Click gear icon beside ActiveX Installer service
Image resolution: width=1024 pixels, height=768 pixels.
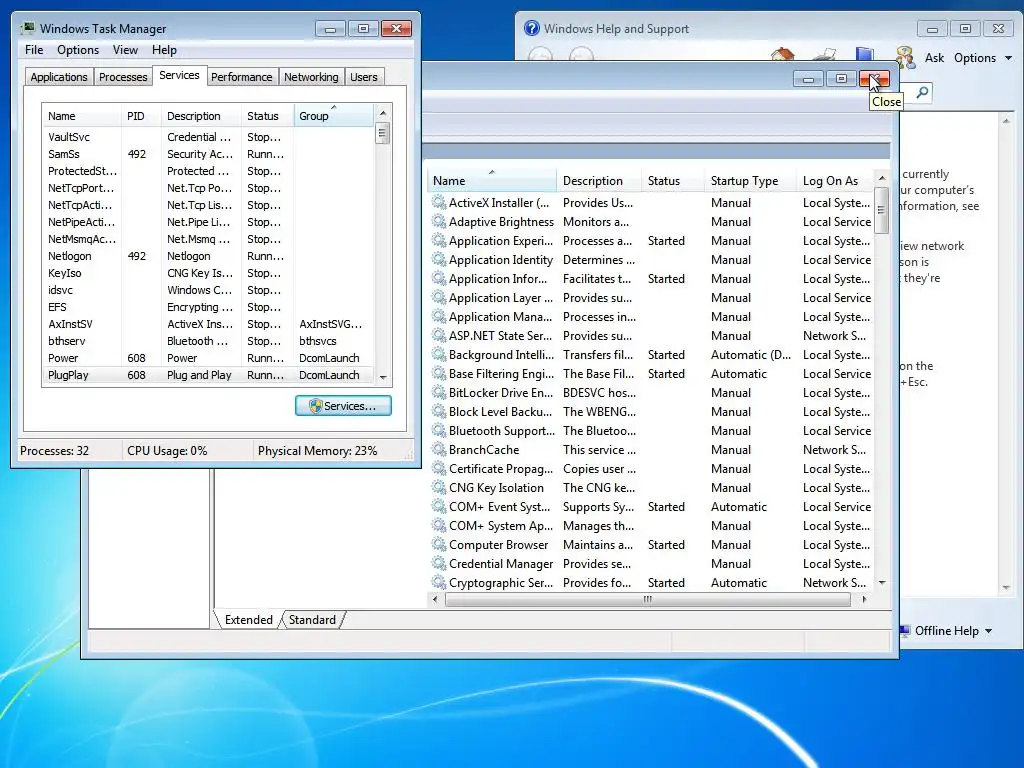[x=439, y=202]
